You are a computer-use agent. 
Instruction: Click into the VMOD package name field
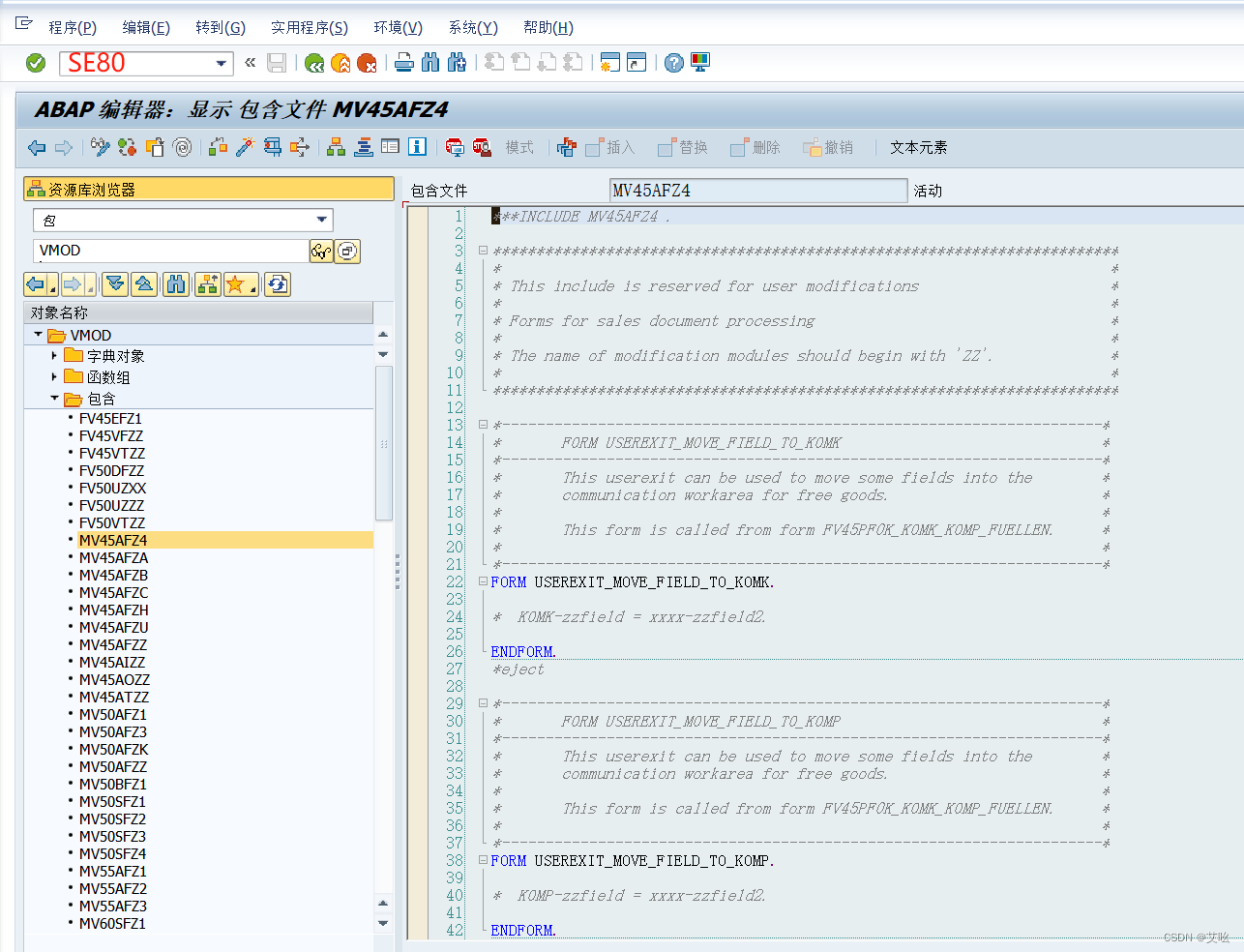click(x=171, y=251)
